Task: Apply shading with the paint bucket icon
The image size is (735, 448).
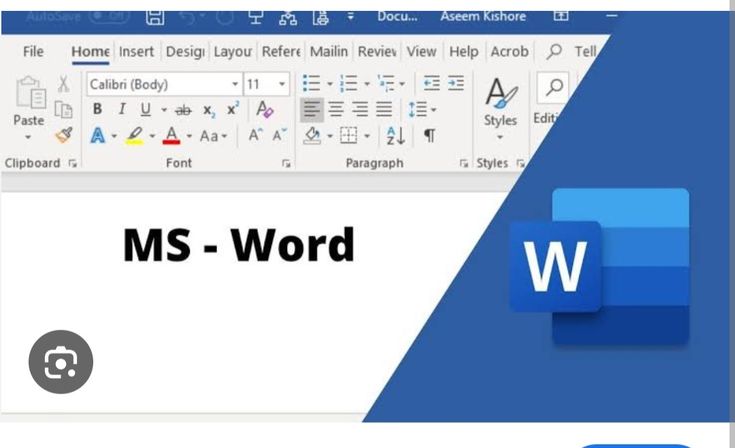Action: [312, 136]
